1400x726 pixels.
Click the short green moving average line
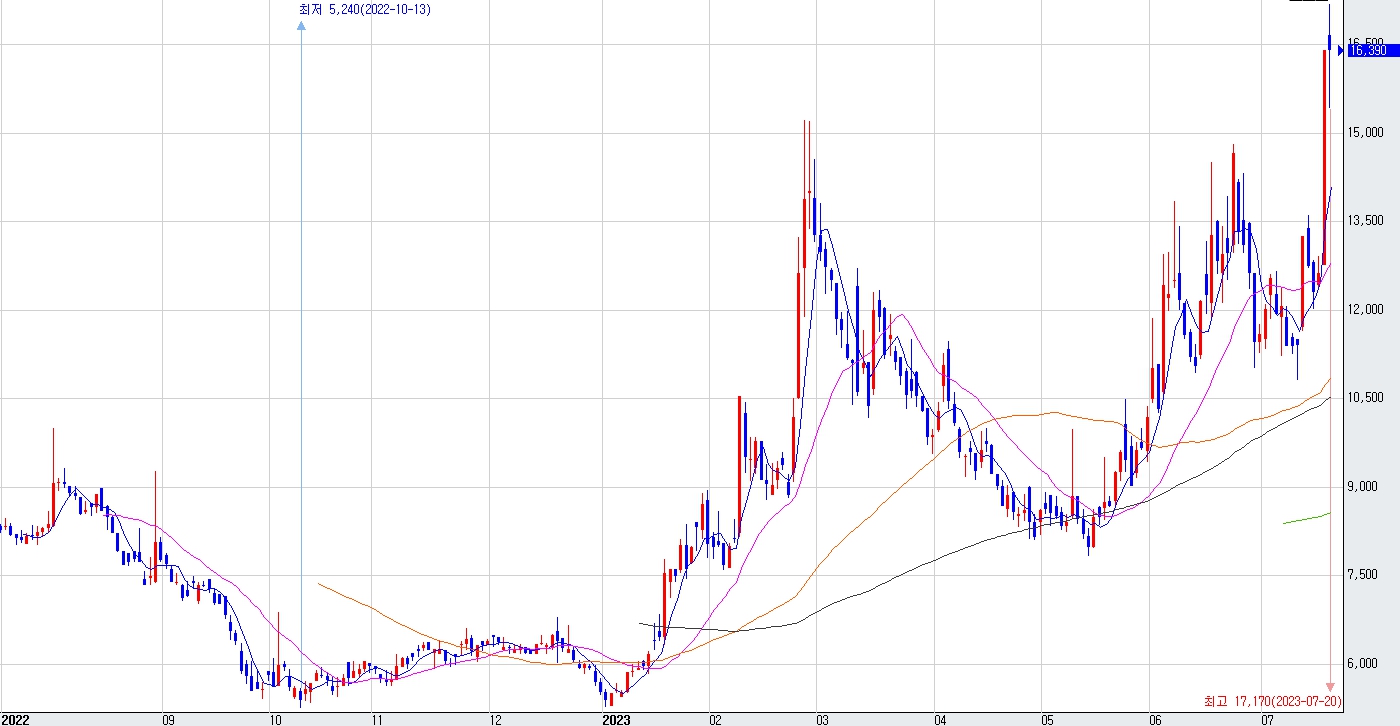(x=1306, y=518)
